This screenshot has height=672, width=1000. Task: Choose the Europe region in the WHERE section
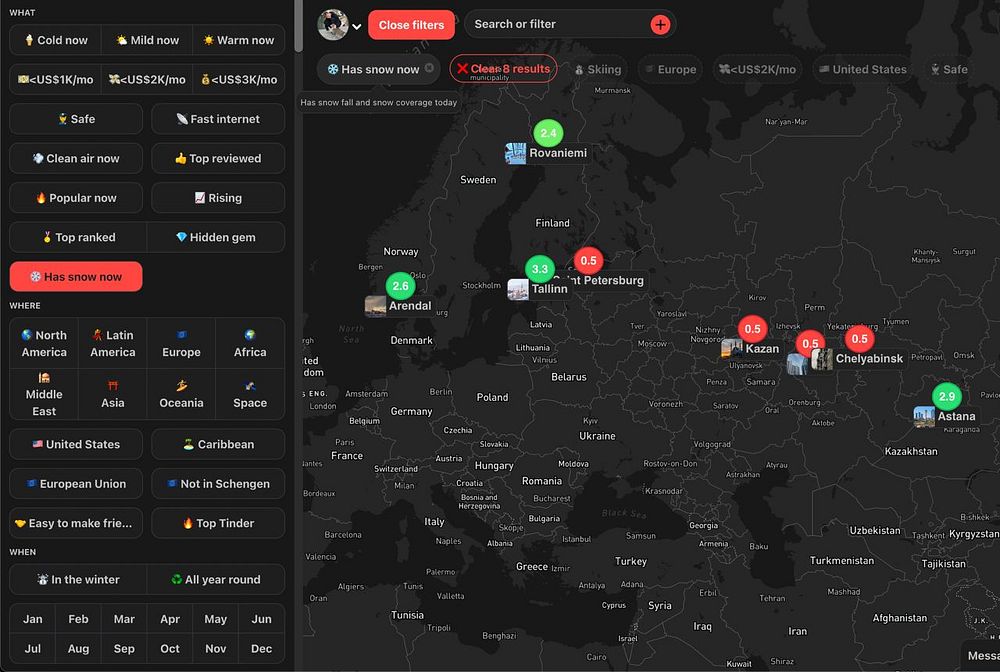(181, 343)
